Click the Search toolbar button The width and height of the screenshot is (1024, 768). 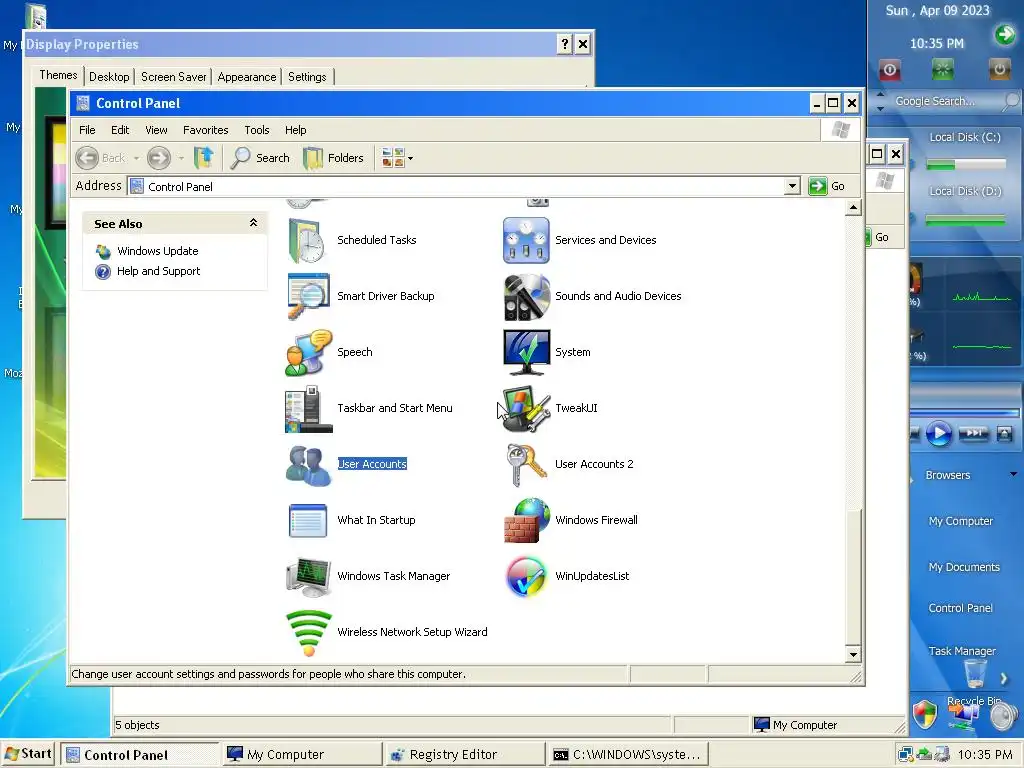pos(260,158)
